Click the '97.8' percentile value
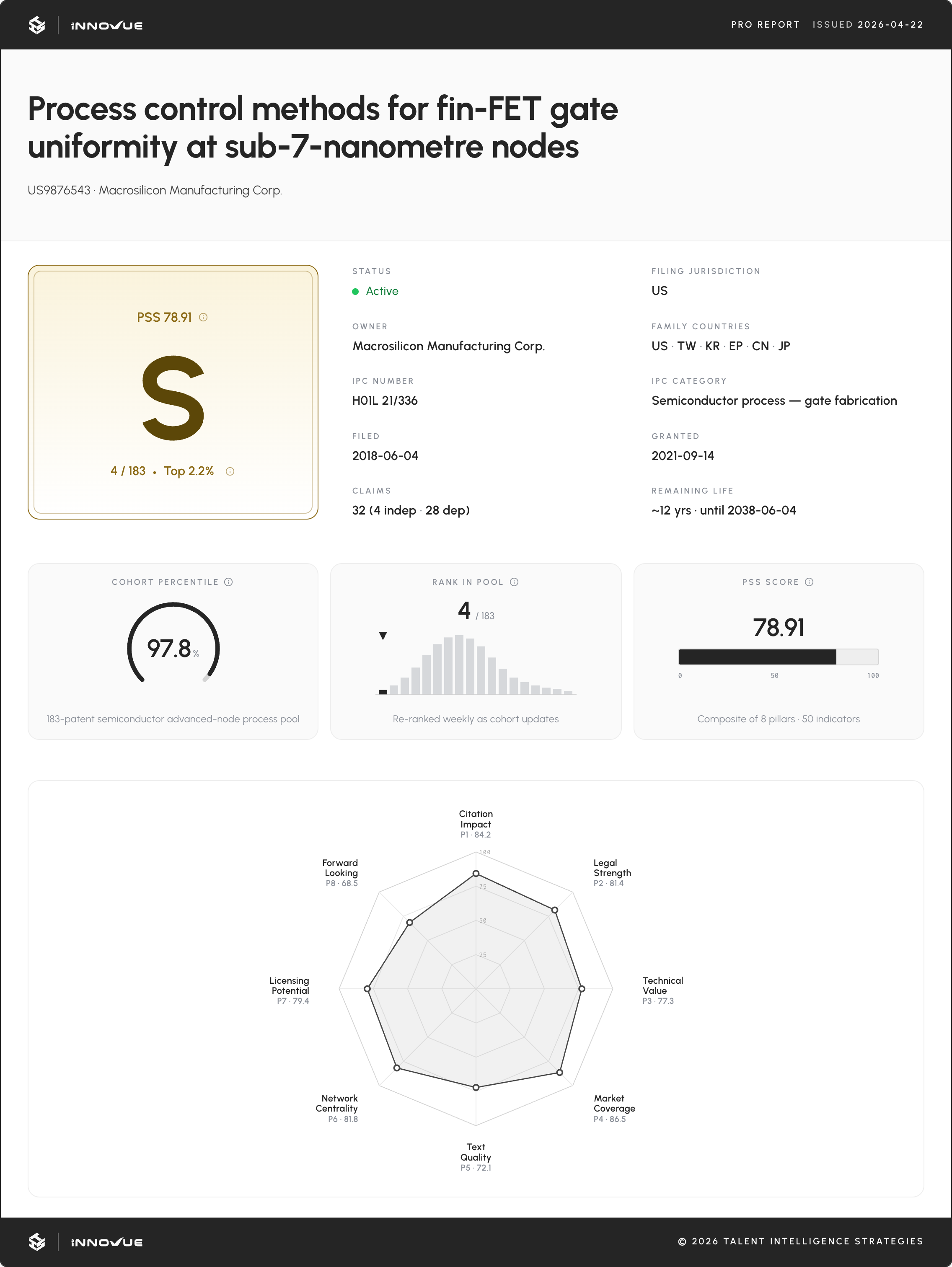 169,649
